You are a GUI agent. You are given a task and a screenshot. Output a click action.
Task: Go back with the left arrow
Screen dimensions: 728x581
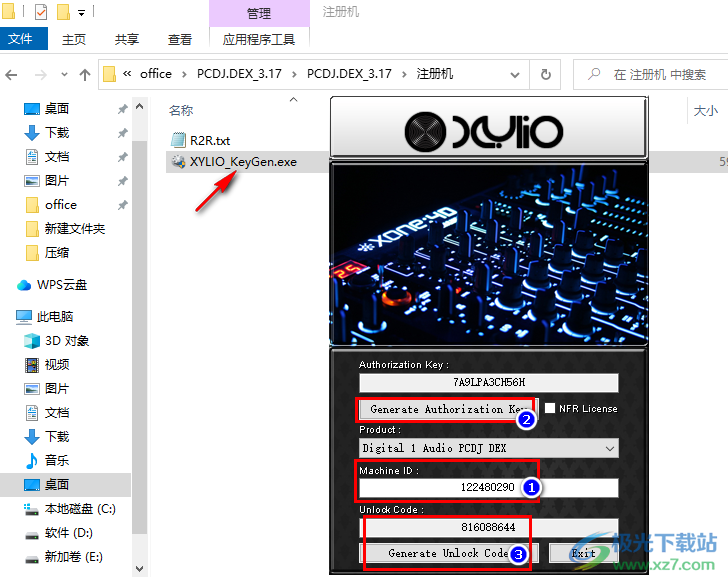[x=12, y=74]
